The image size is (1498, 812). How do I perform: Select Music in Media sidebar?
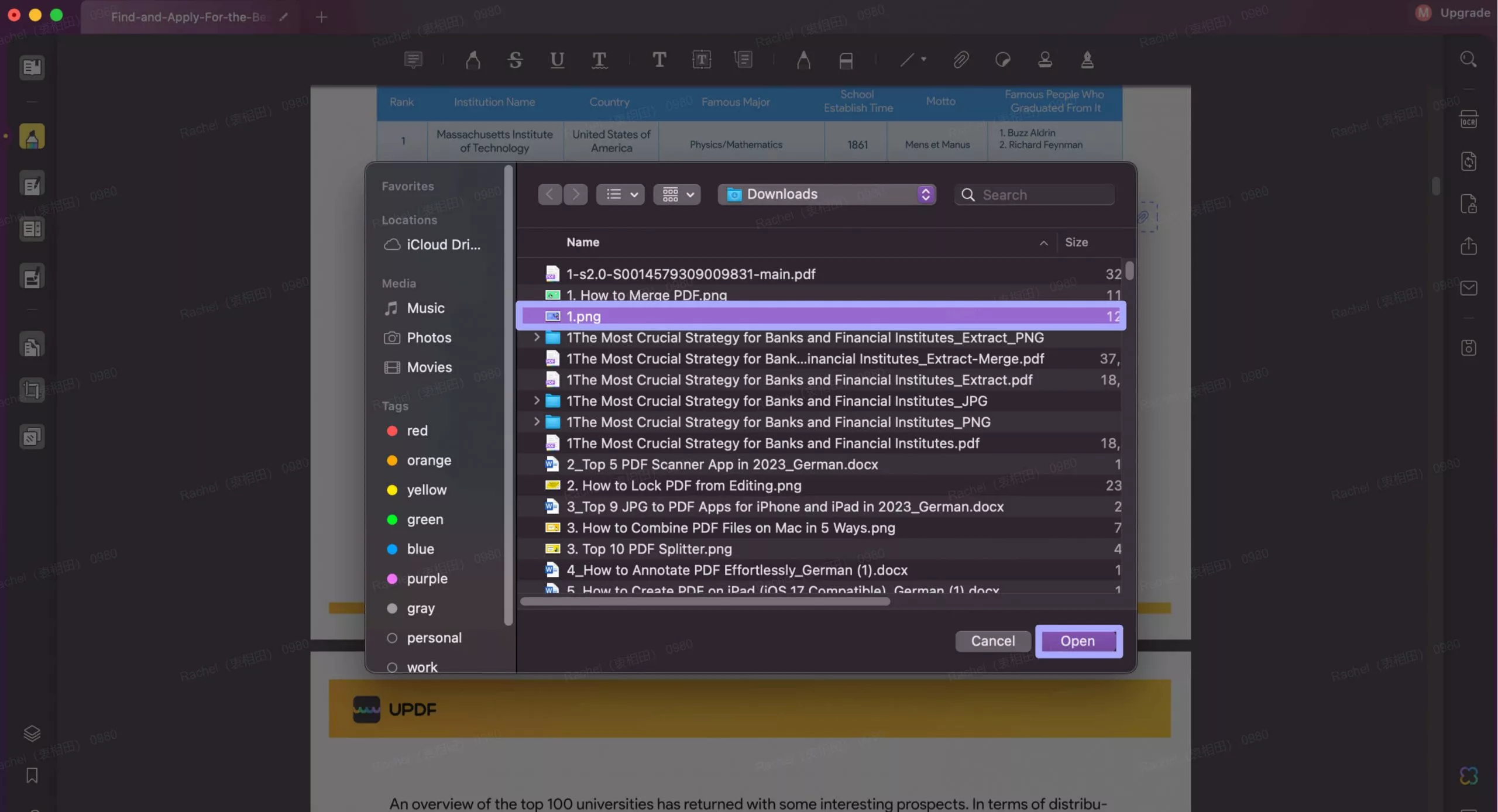point(415,308)
